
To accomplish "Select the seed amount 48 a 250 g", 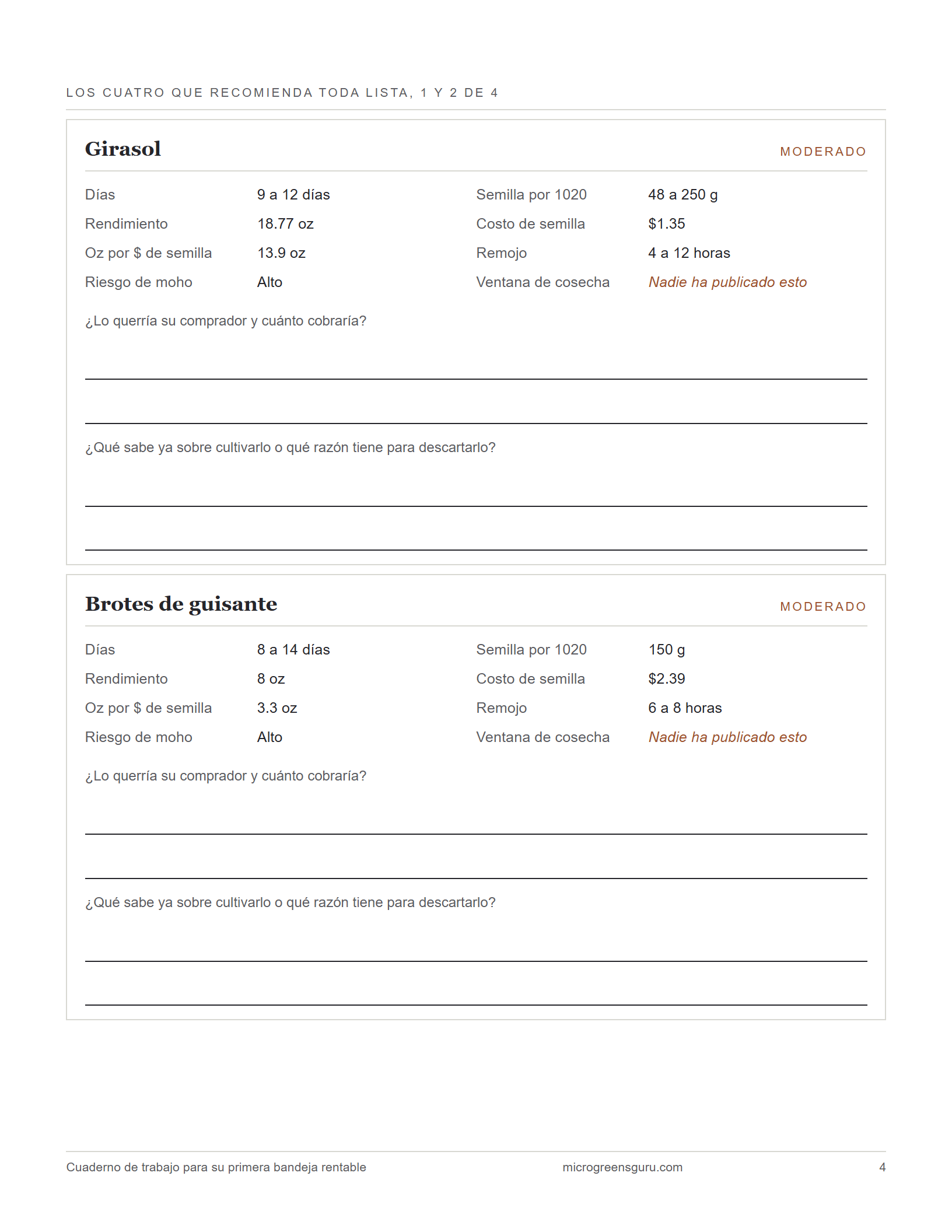I will coord(682,195).
